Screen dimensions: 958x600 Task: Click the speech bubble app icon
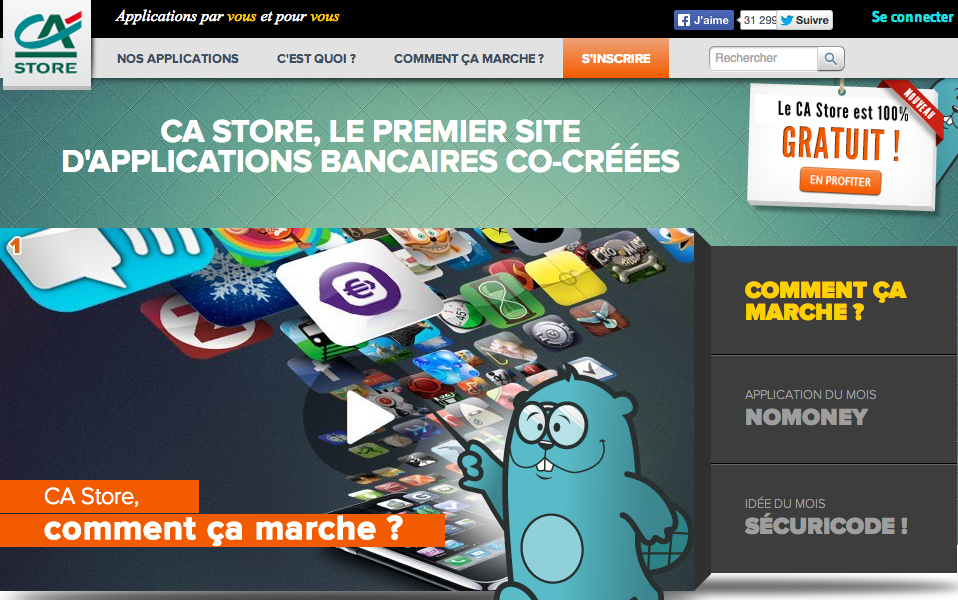pyautogui.click(x=104, y=264)
